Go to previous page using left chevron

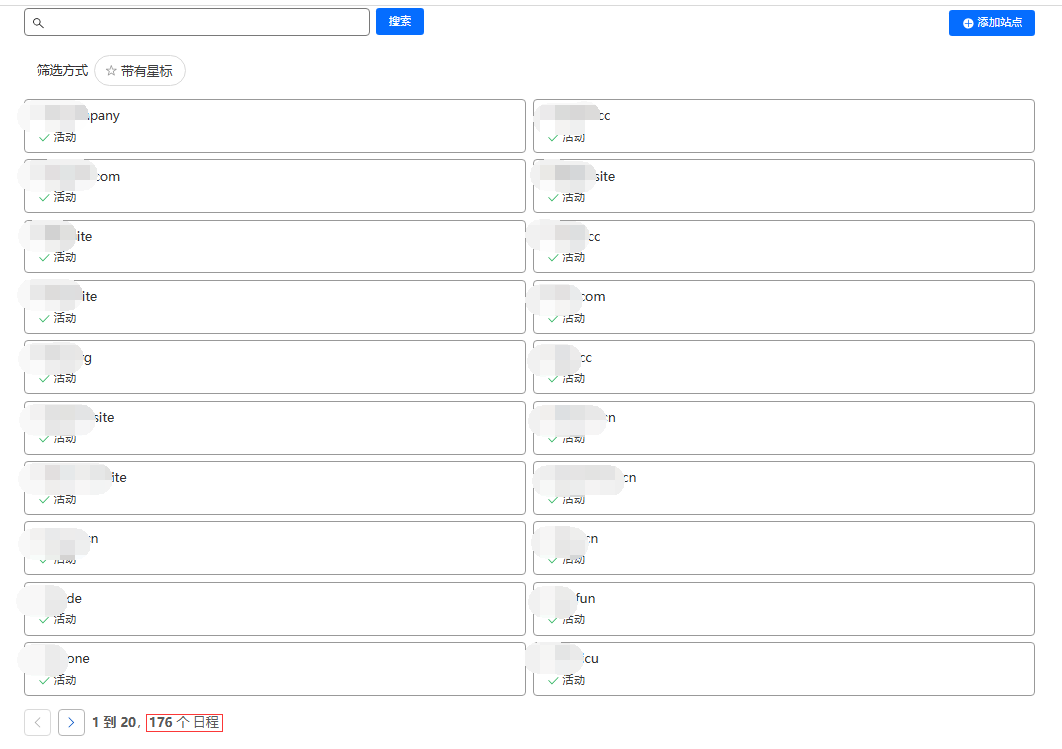(x=37, y=722)
